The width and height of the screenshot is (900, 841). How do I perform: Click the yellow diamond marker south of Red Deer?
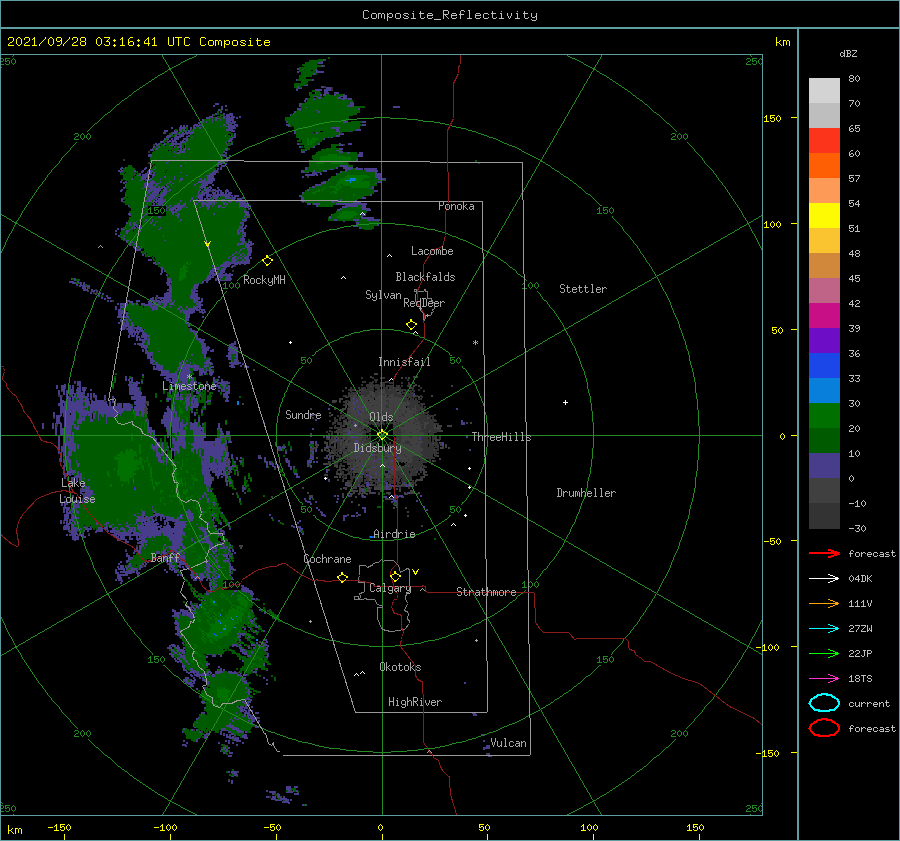(412, 325)
